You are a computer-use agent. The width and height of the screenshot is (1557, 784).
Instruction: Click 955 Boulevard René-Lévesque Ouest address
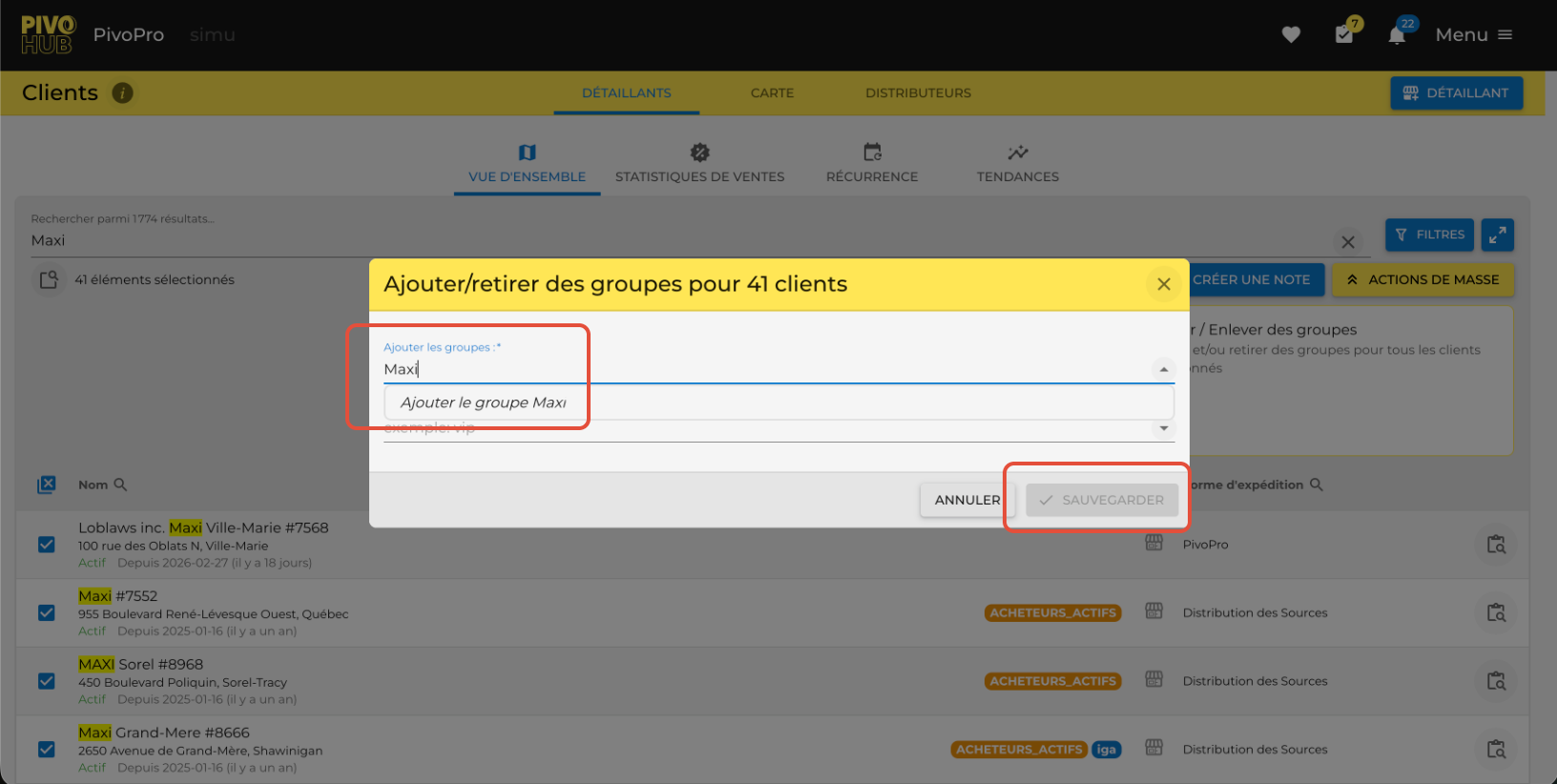click(x=214, y=614)
